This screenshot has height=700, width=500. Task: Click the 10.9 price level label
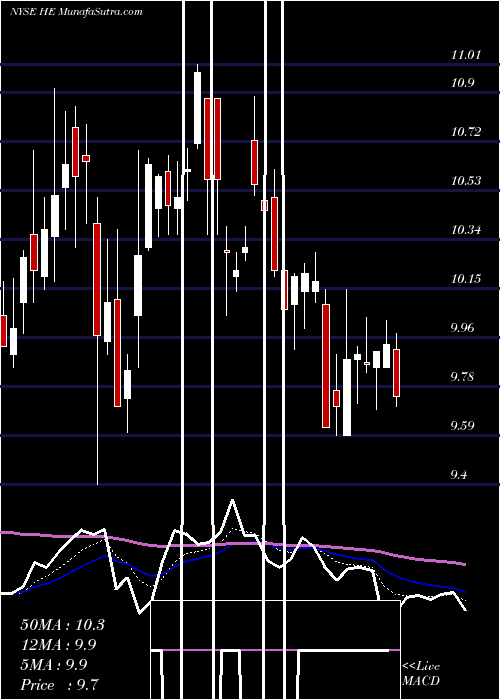coord(463,83)
